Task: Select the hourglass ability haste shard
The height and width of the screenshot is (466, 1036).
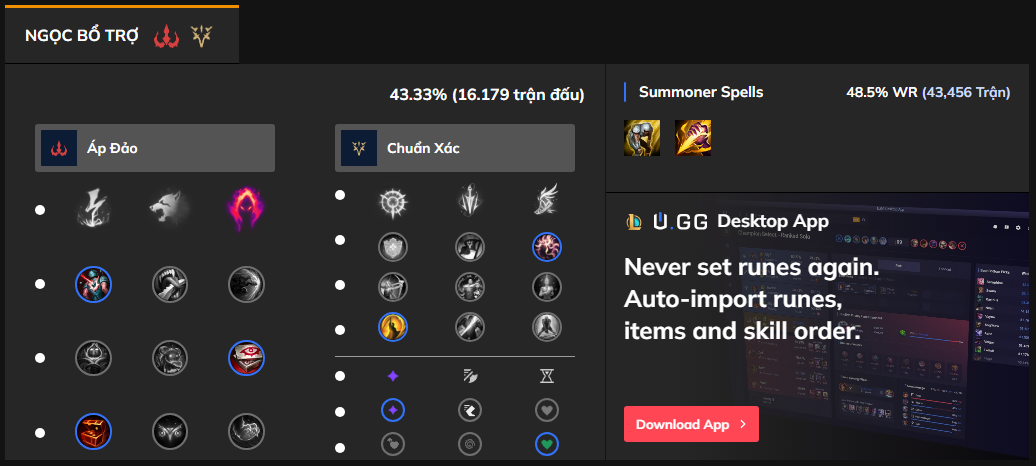Action: [x=546, y=376]
